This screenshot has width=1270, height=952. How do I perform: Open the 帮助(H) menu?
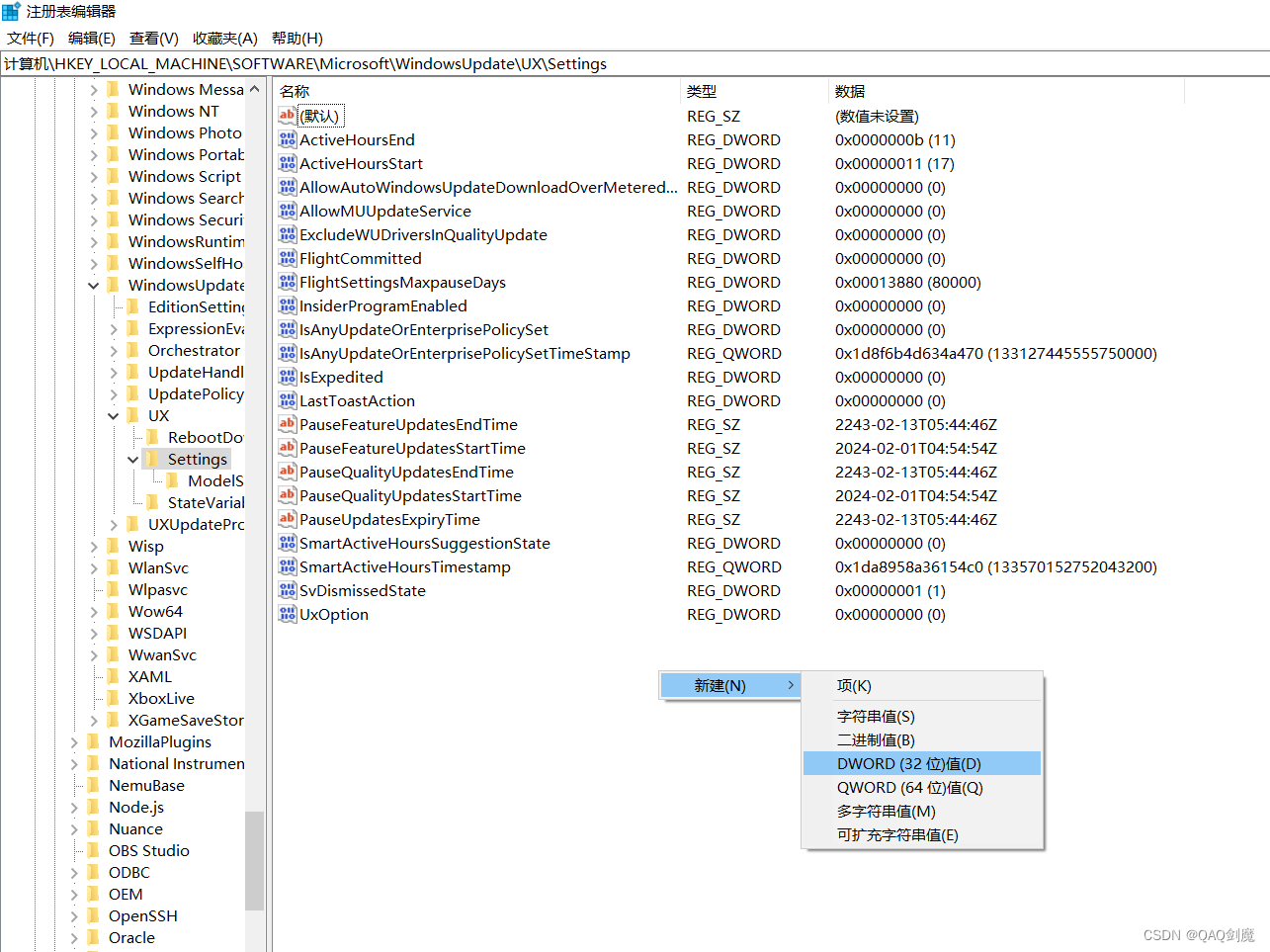click(297, 38)
